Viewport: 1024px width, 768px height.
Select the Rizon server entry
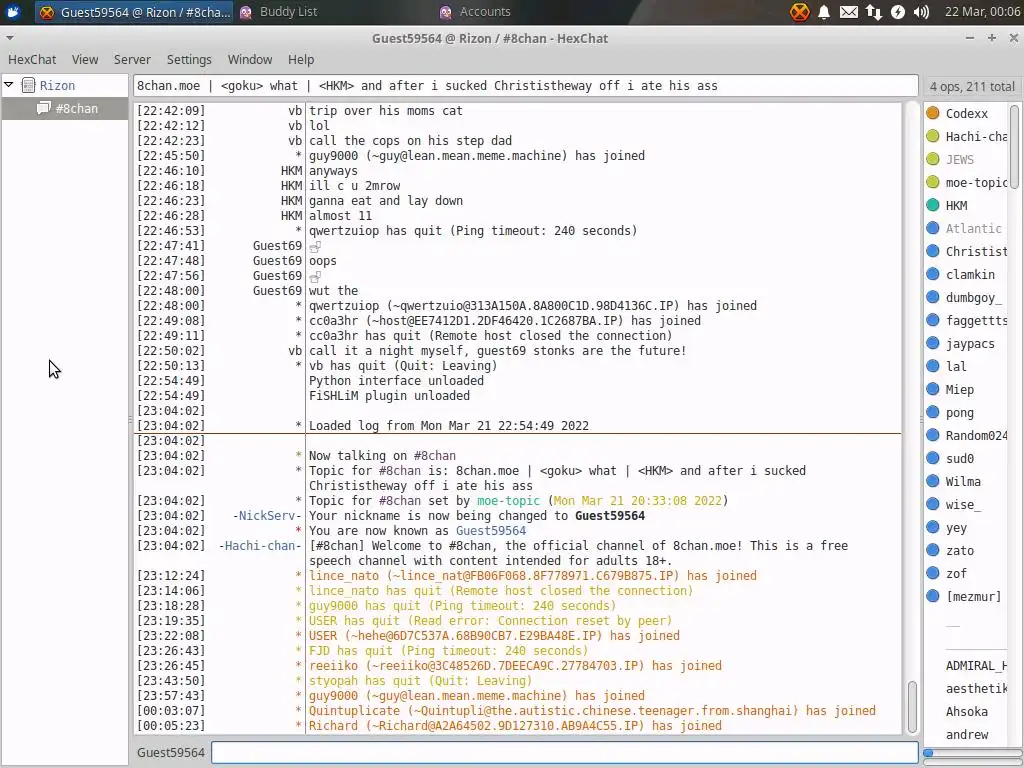point(57,86)
